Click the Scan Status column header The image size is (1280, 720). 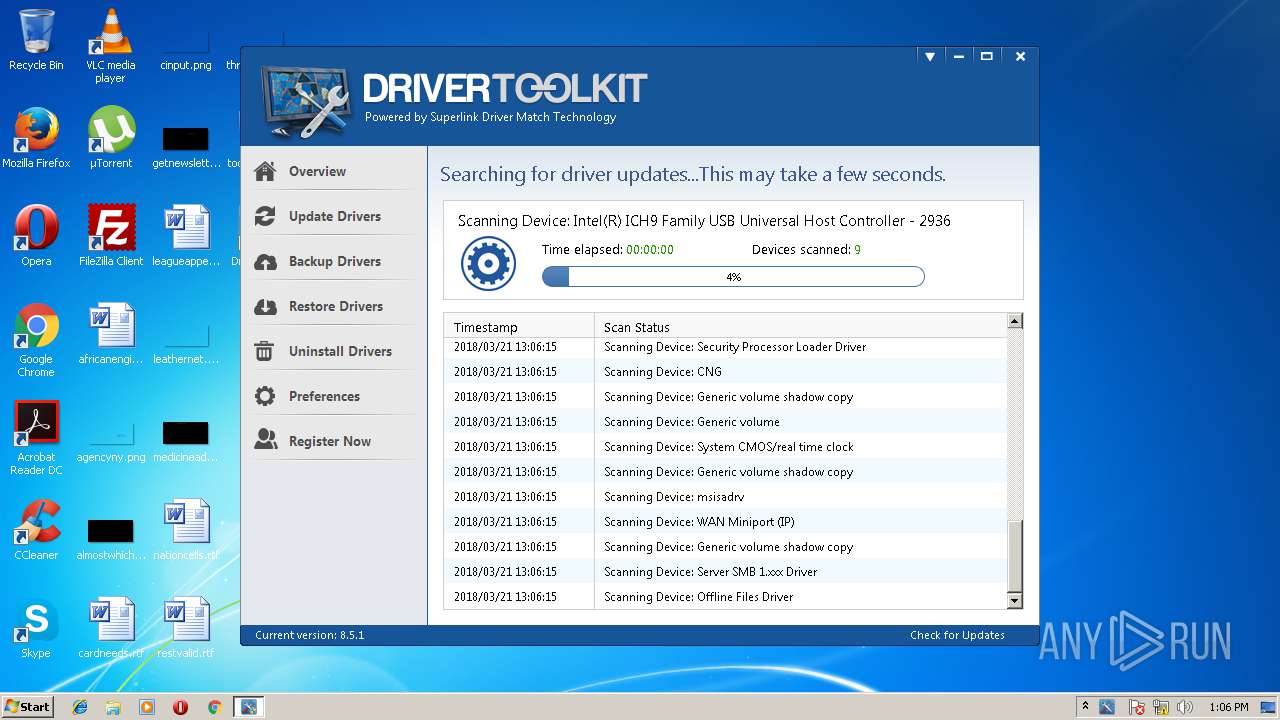click(x=800, y=327)
